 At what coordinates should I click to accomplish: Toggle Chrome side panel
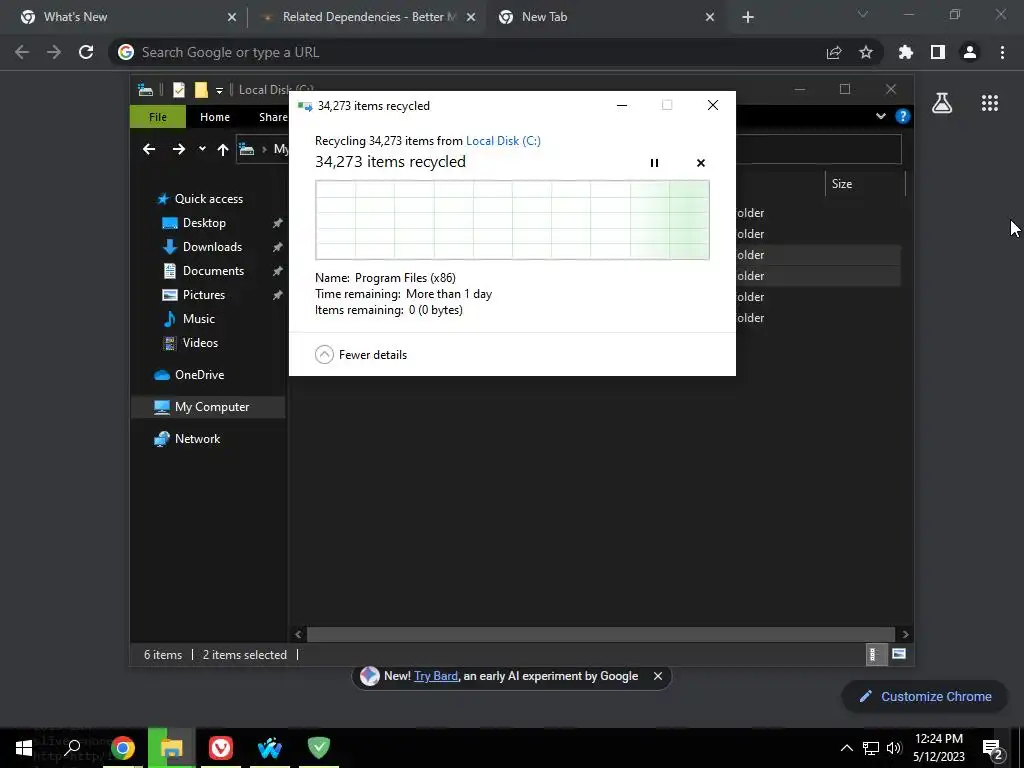click(x=938, y=52)
